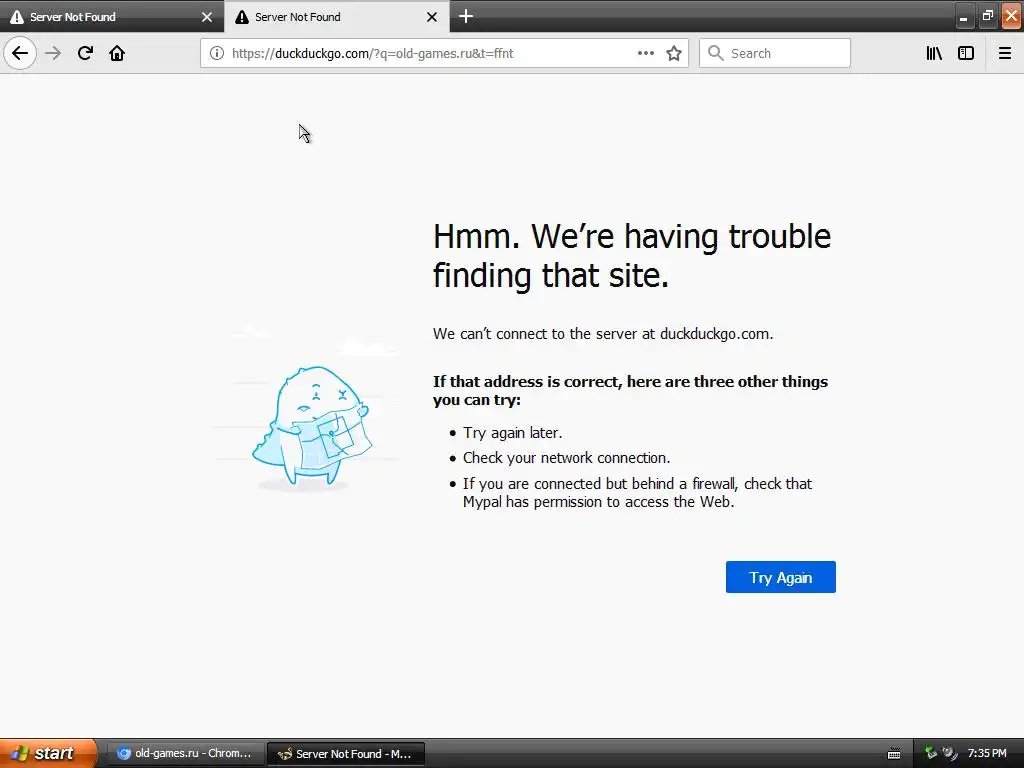1024x768 pixels.
Task: Minimize the browser window
Action: 963,17
